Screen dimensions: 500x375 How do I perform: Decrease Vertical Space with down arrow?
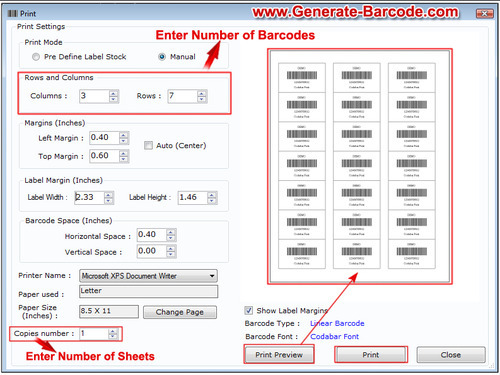pos(171,254)
